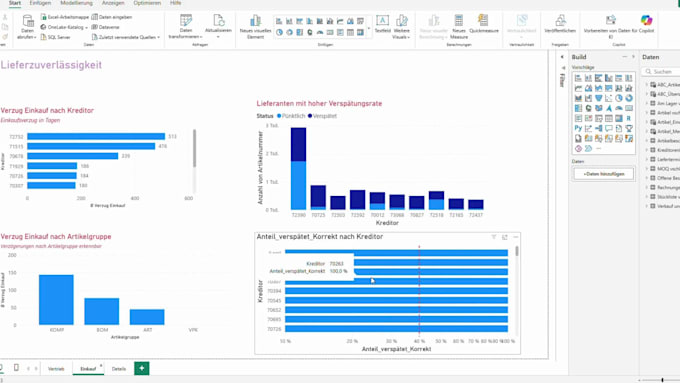Open the Modellierung ribbon tab

click(76, 3)
